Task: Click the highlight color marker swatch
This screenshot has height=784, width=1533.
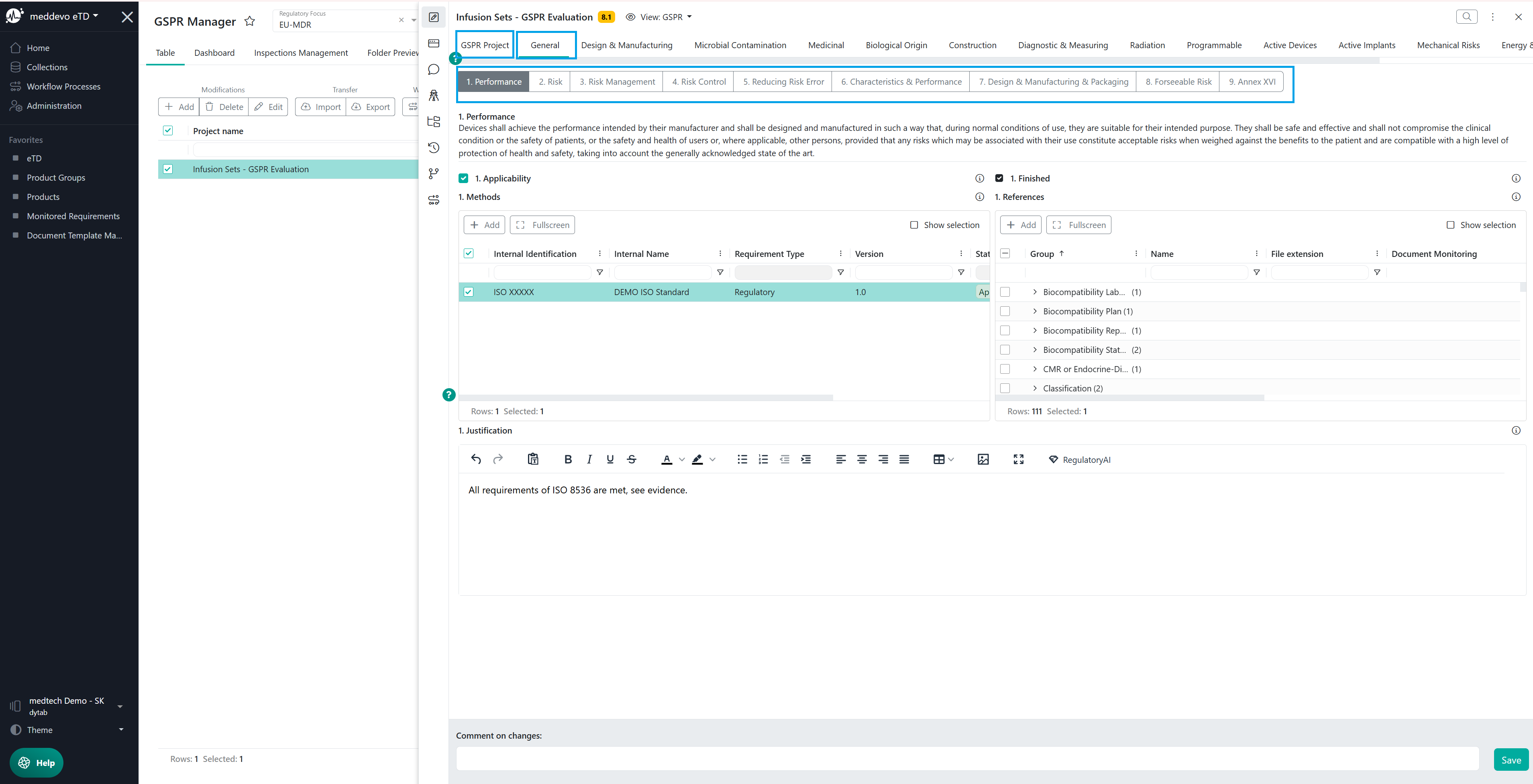Action: (697, 459)
